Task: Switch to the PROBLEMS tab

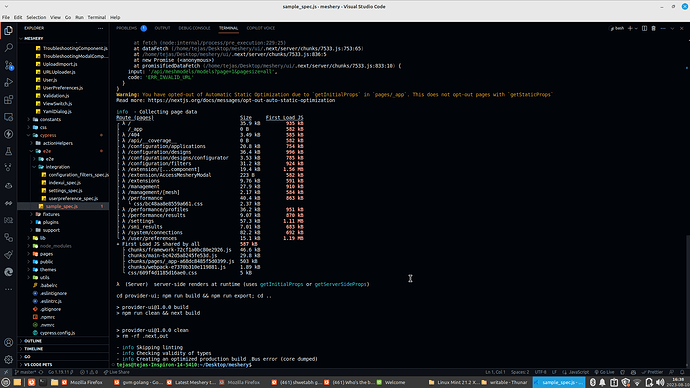Action: pyautogui.click(x=127, y=28)
